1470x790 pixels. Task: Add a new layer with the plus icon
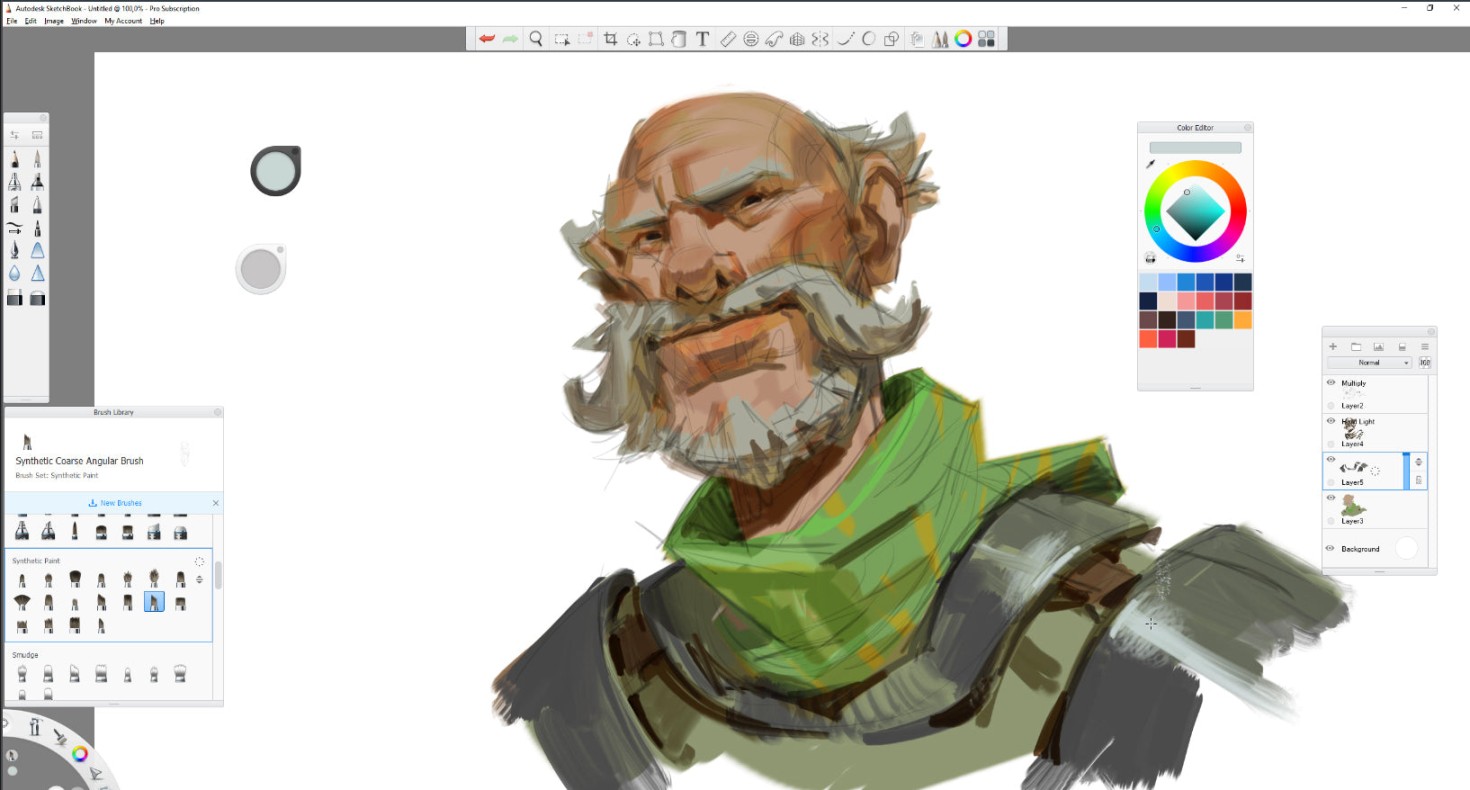[x=1334, y=346]
